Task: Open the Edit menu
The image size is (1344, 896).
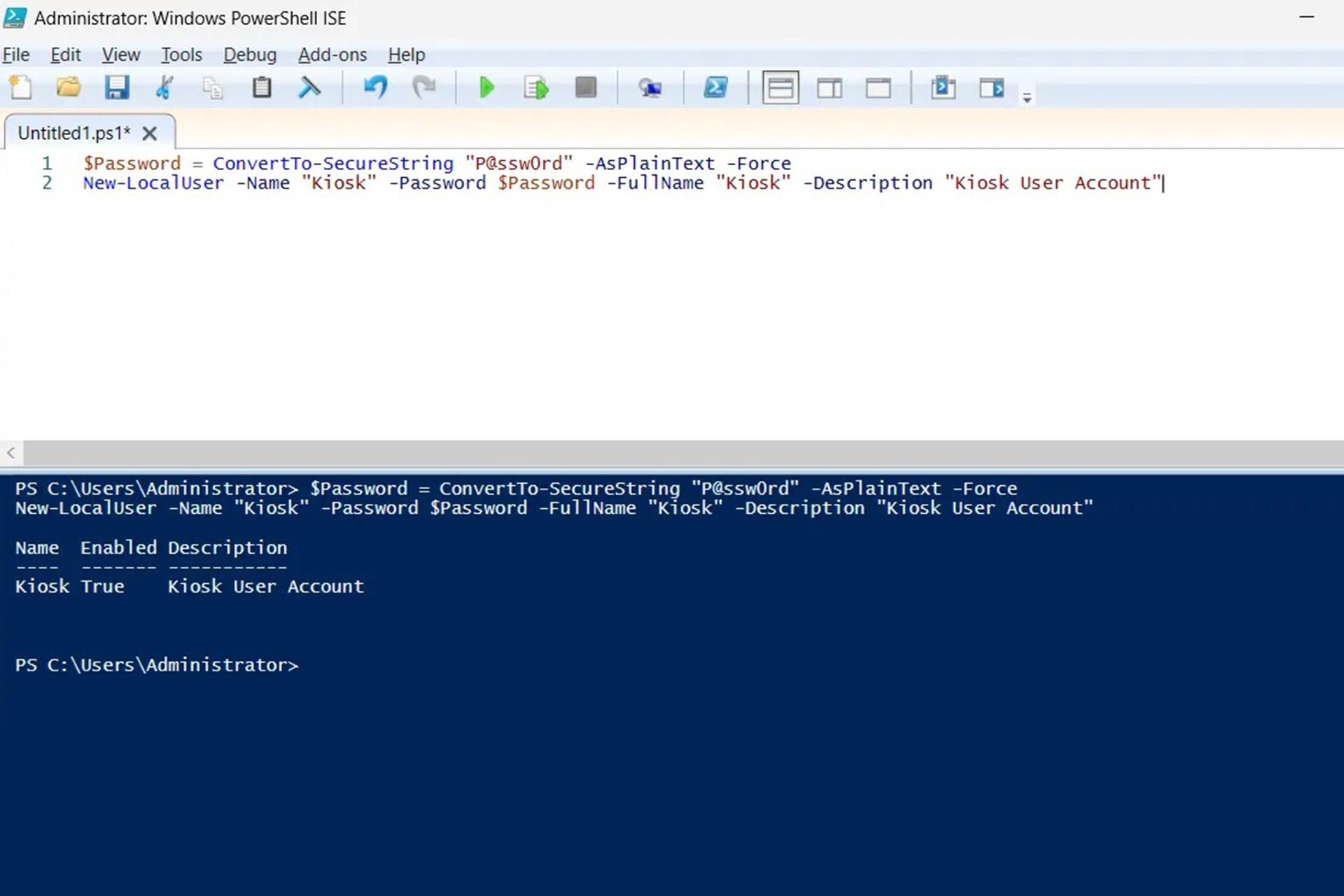Action: point(65,55)
